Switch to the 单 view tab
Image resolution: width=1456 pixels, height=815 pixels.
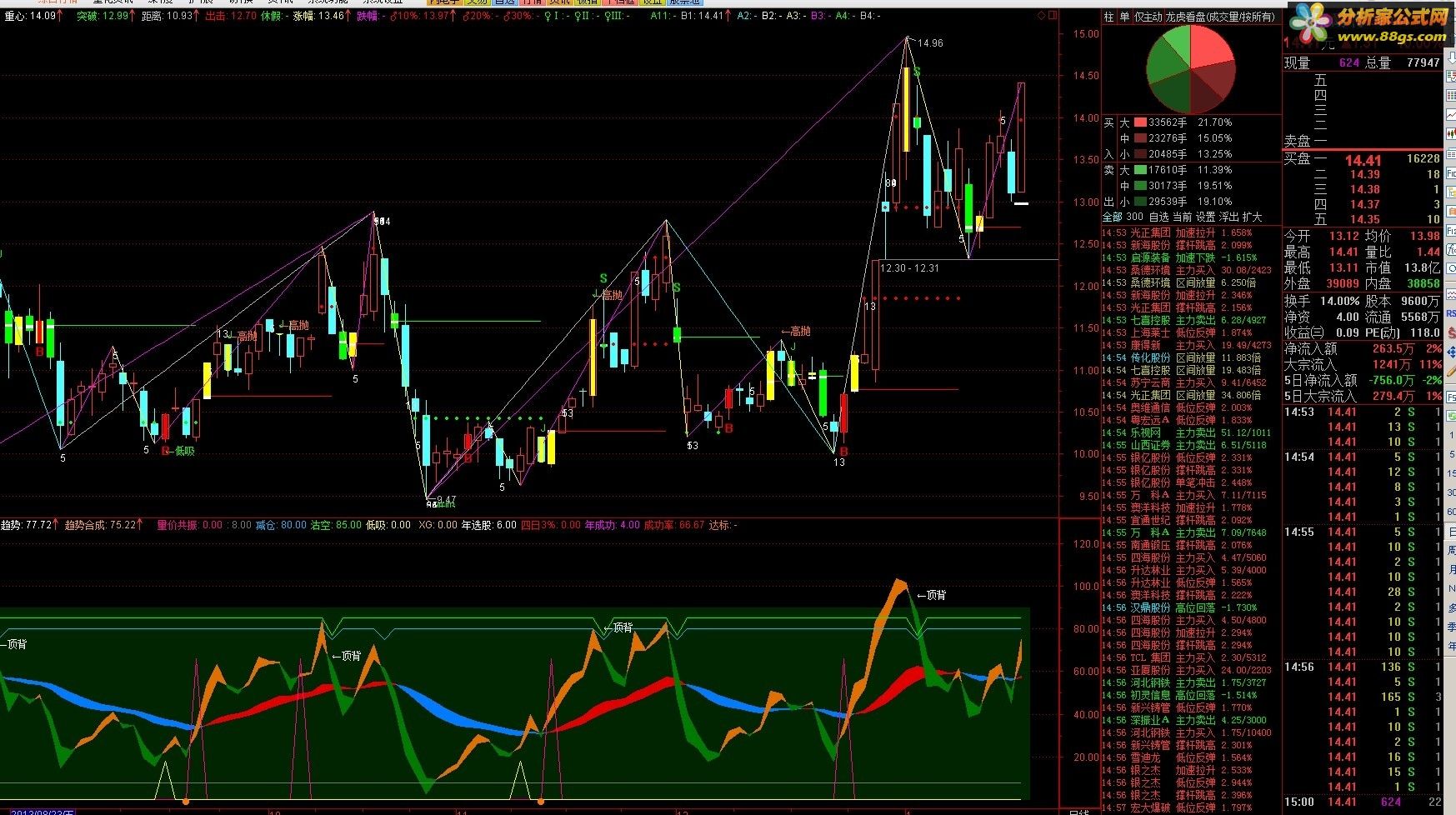[x=1124, y=17]
